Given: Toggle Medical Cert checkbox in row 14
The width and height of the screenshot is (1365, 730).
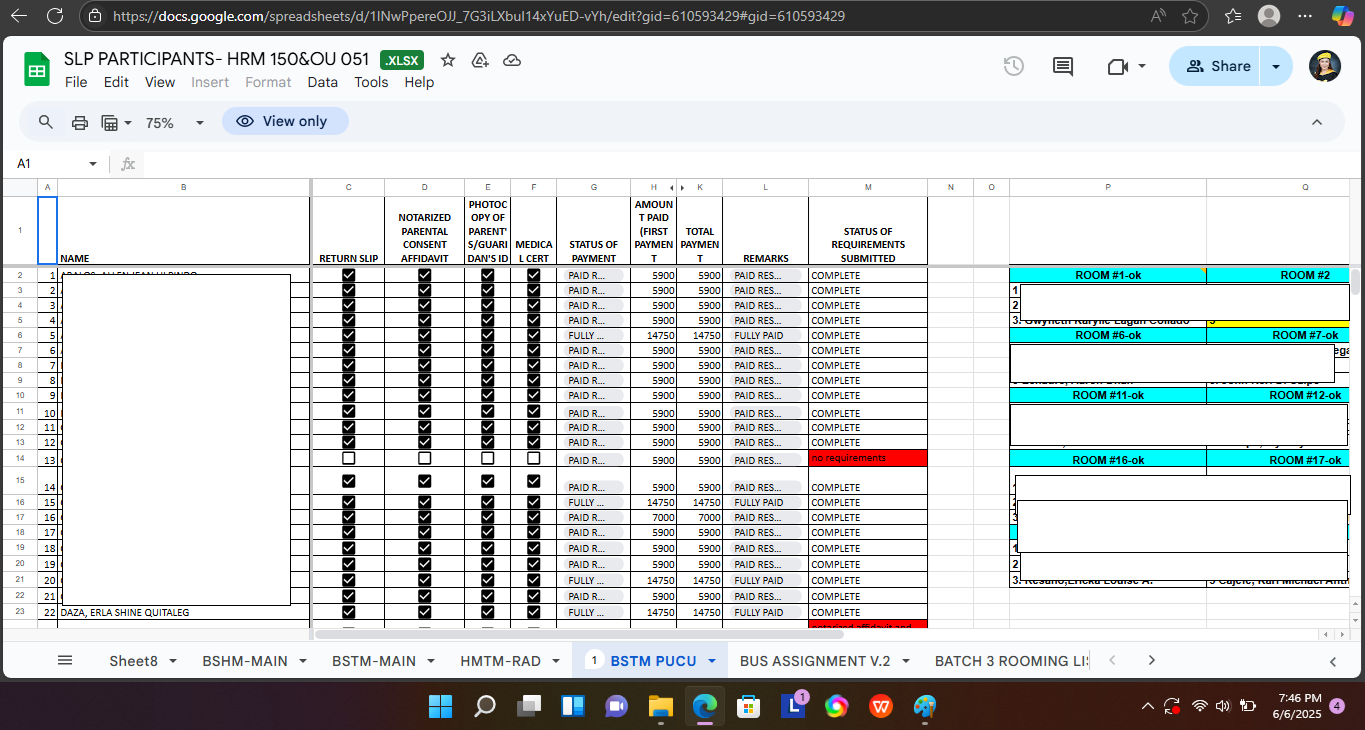Looking at the screenshot, I should pyautogui.click(x=533, y=458).
